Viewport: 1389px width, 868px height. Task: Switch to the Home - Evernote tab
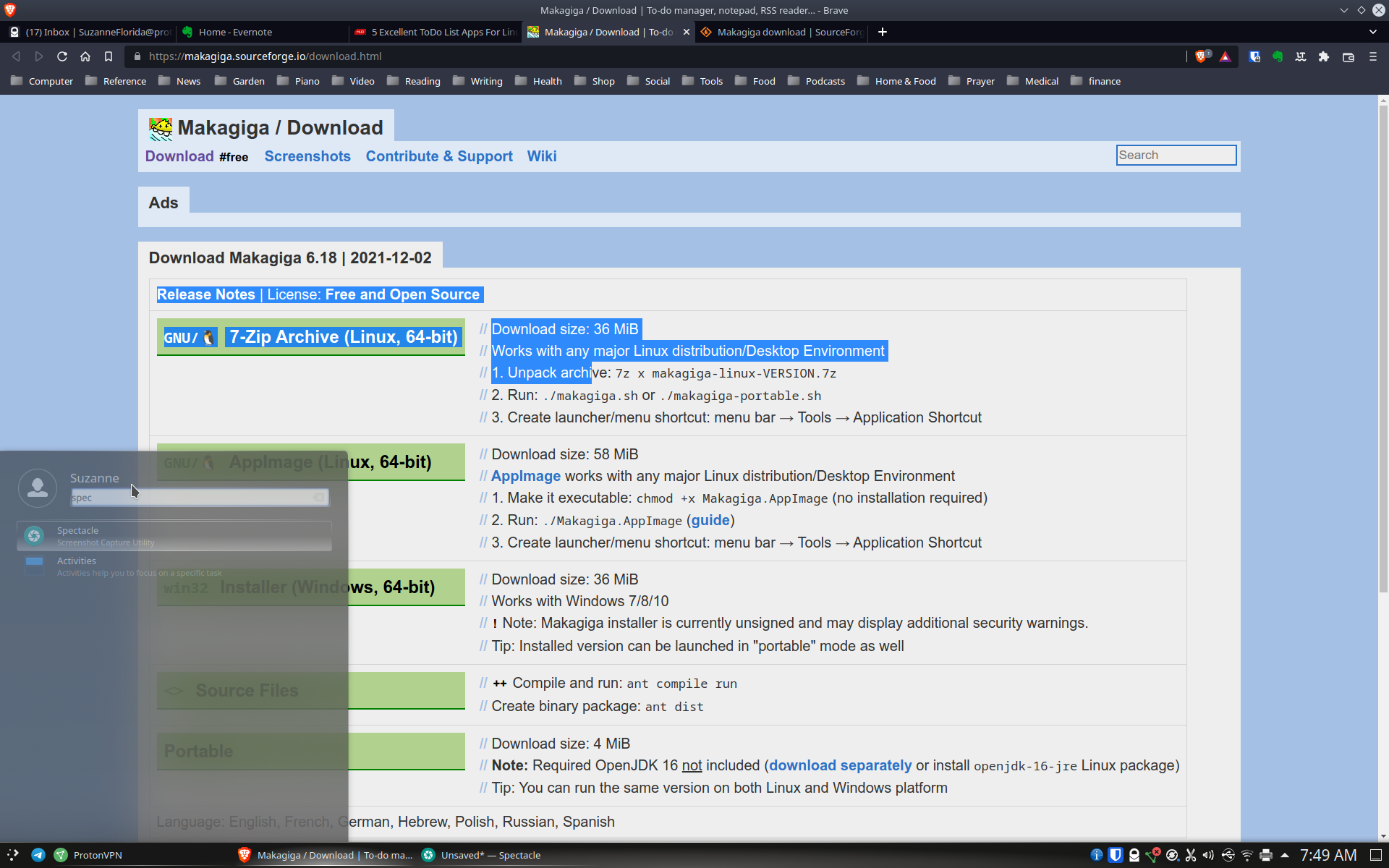click(262, 32)
